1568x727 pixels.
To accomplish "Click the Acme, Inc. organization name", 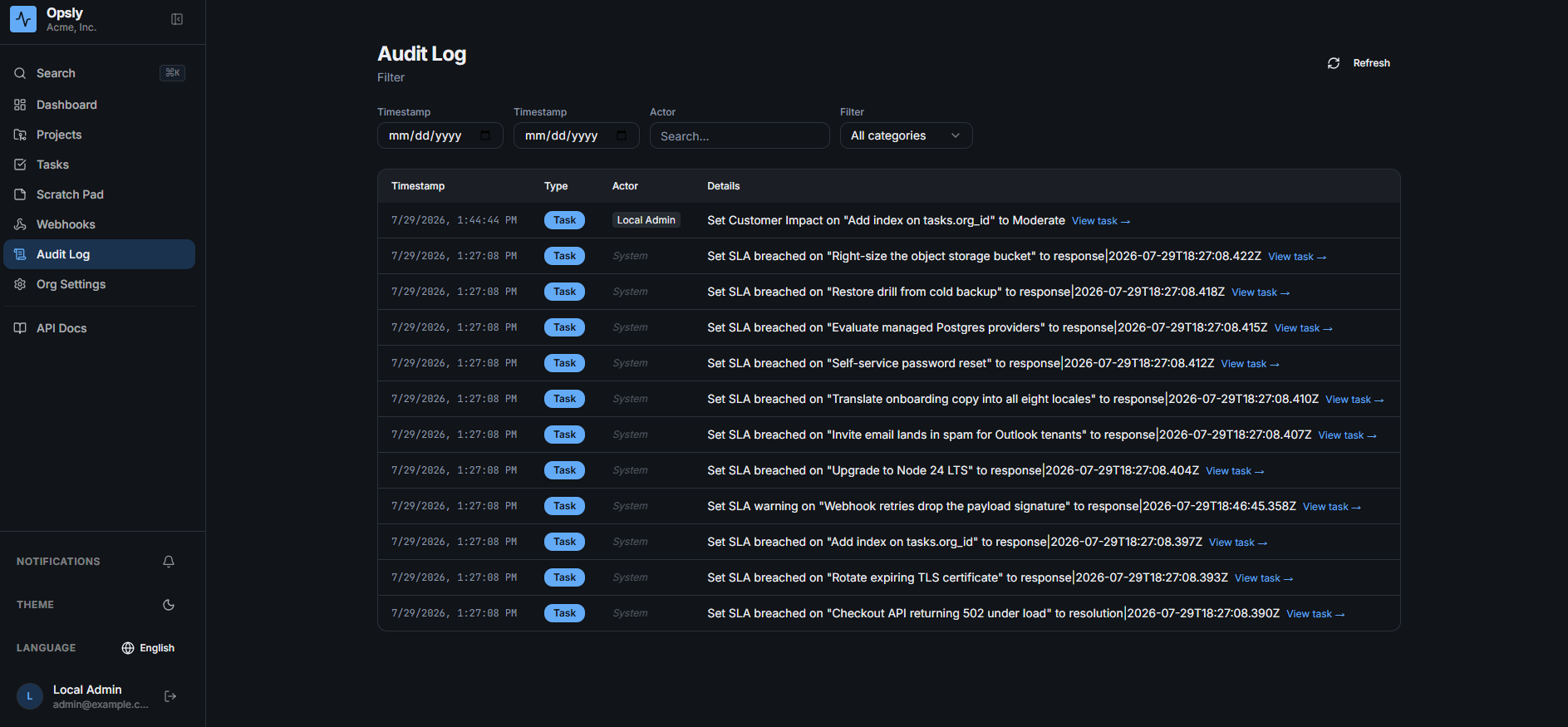I will click(x=71, y=27).
